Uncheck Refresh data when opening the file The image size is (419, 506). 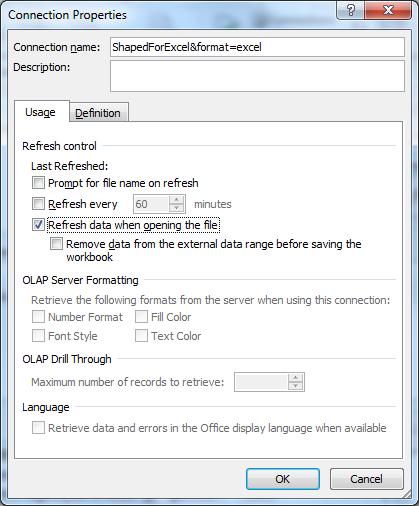click(x=38, y=224)
